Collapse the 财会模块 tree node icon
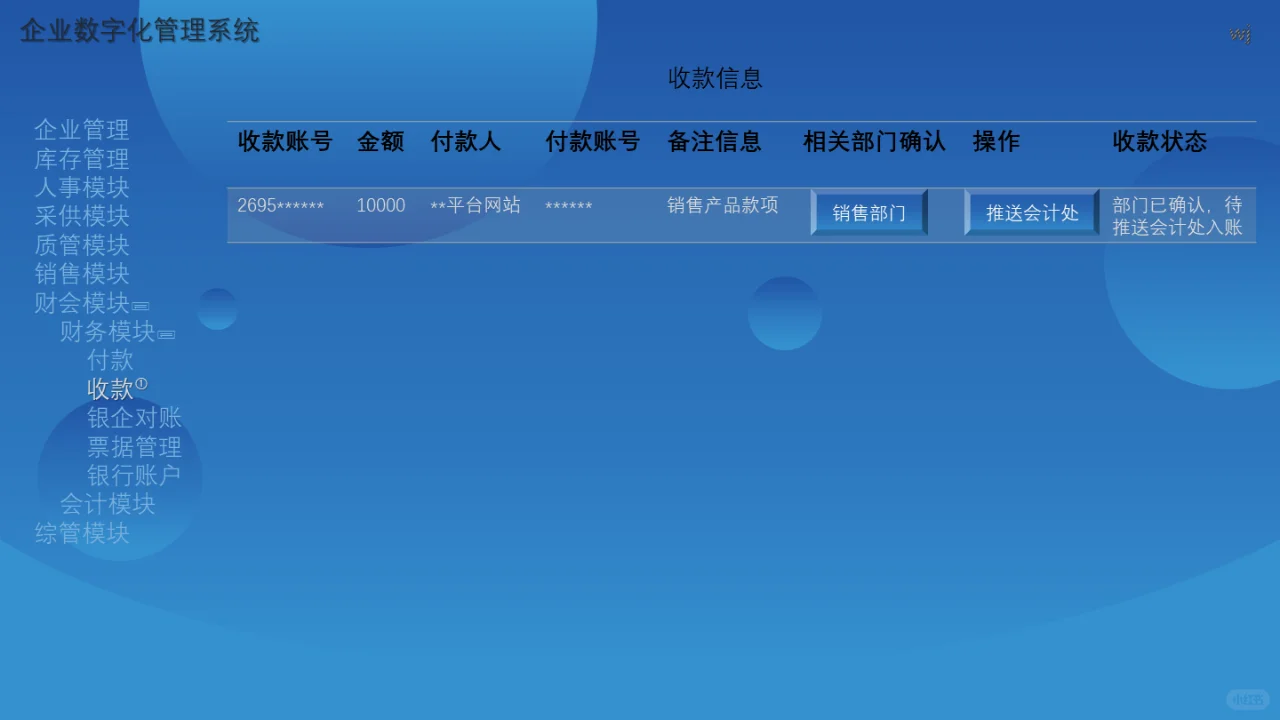Image resolution: width=1280 pixels, height=720 pixels. click(x=141, y=306)
